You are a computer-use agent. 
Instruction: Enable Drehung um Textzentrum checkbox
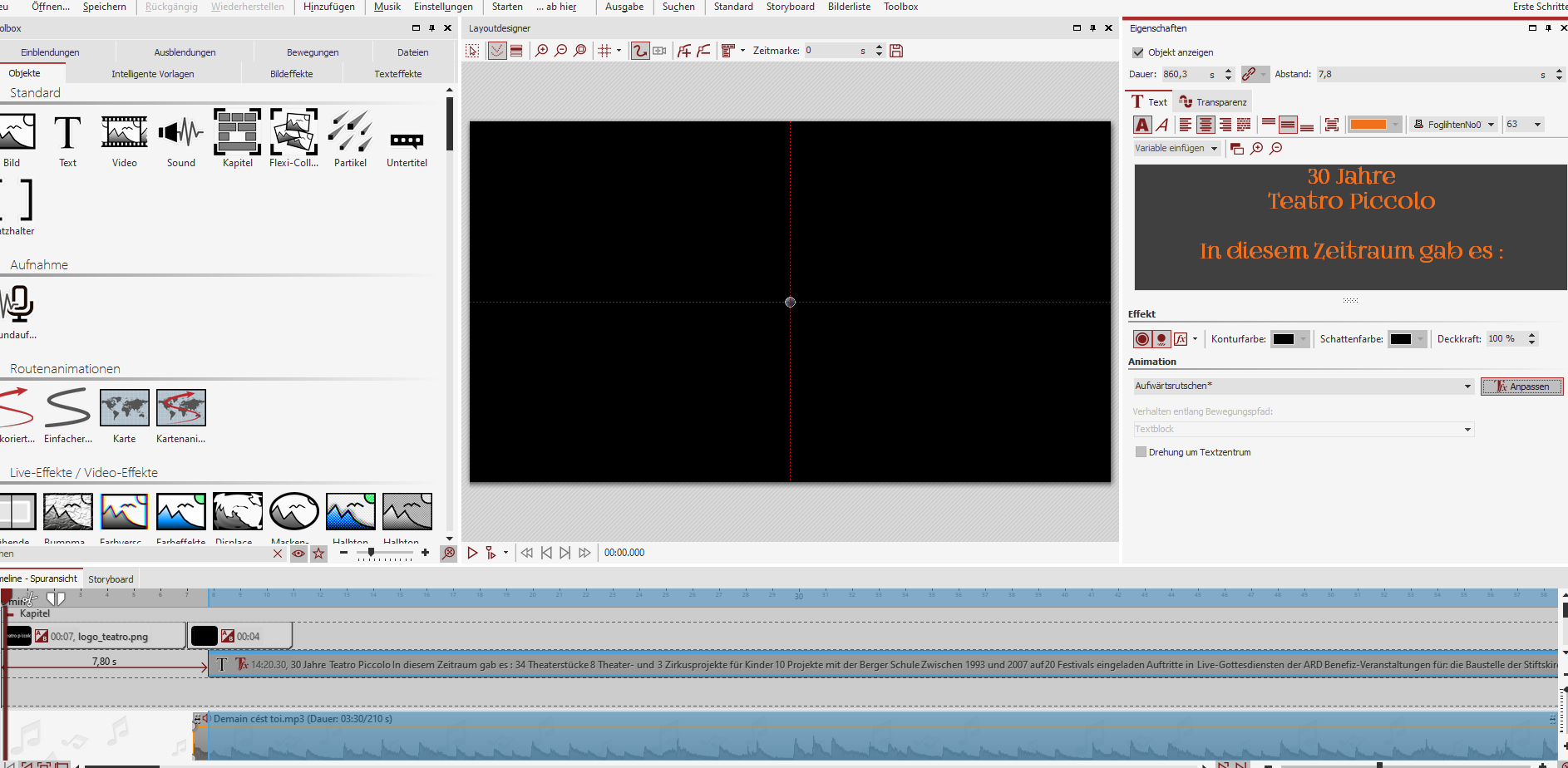[x=1141, y=452]
